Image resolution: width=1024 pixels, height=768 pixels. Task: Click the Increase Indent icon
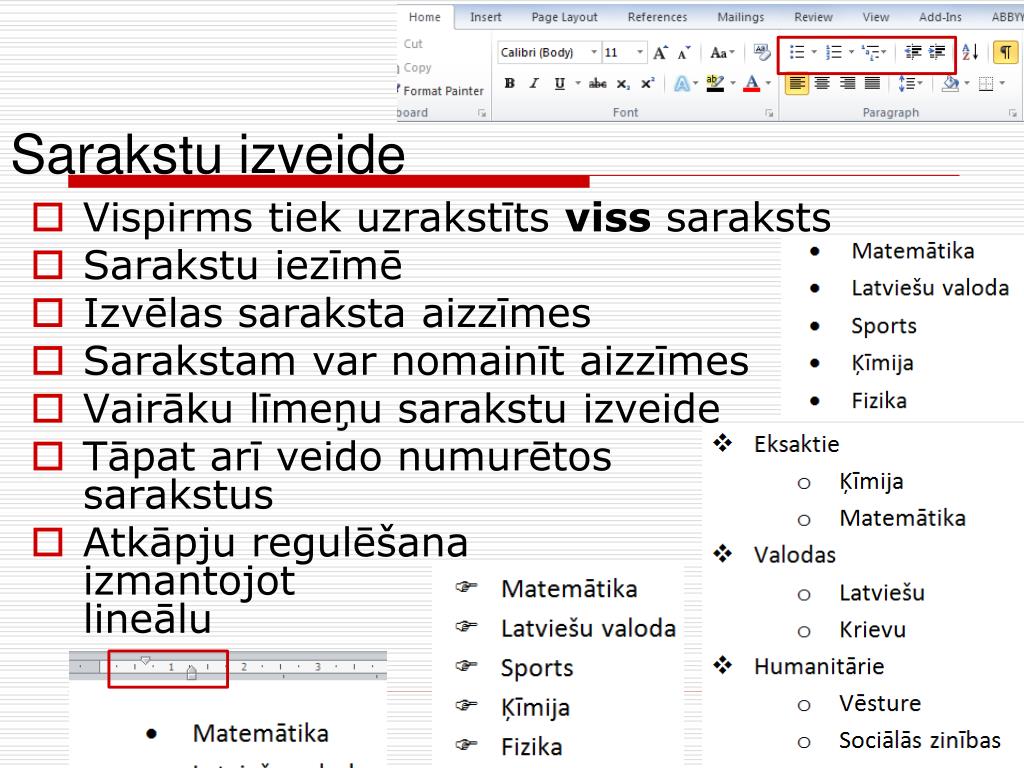937,52
